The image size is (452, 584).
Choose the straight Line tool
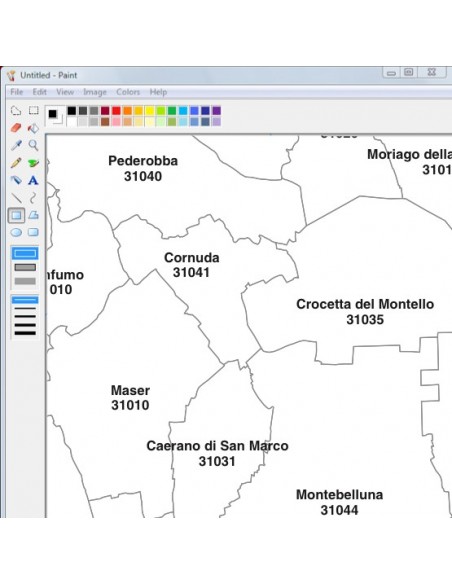tap(16, 198)
